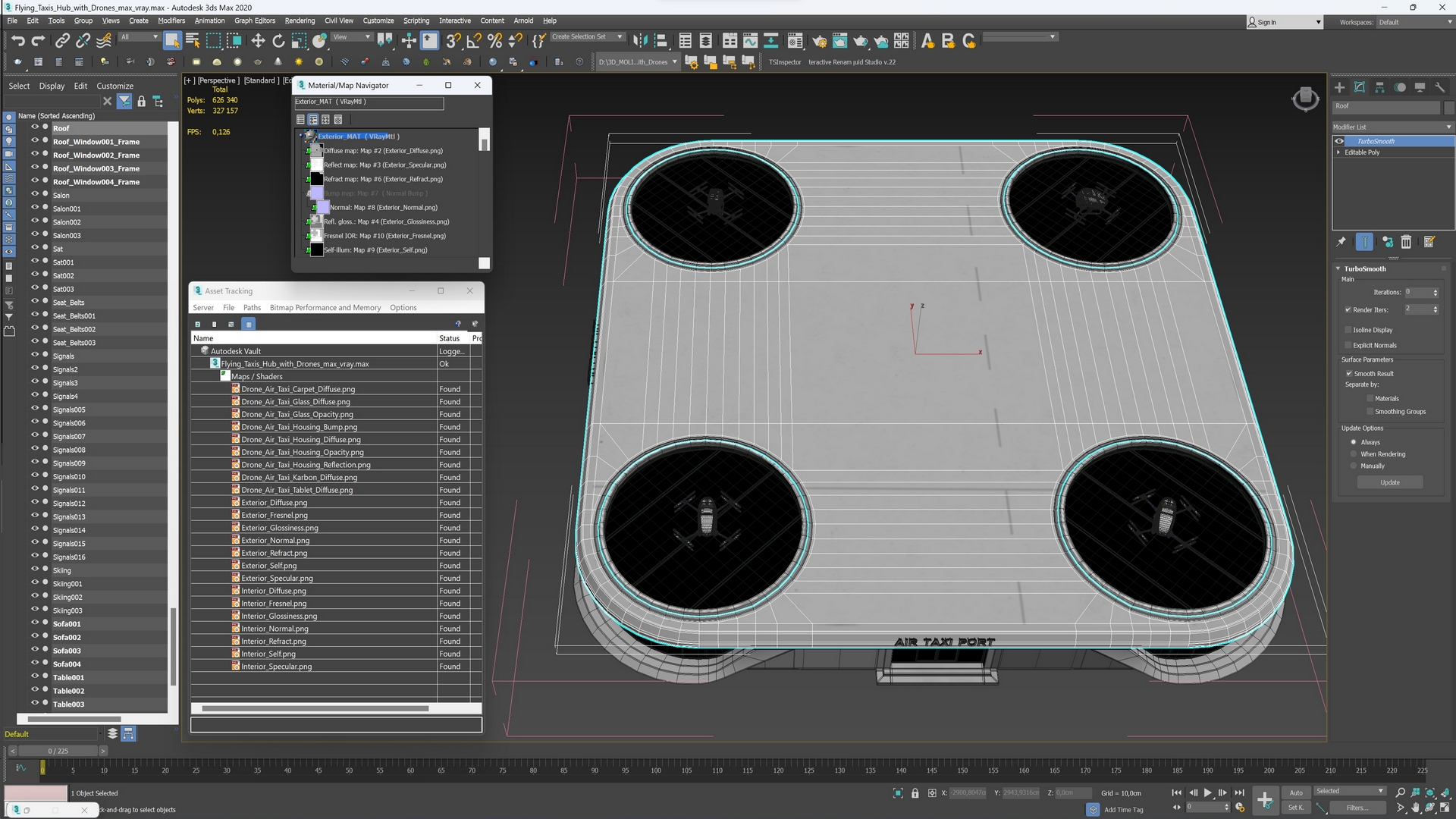Click the Mirror tool icon
This screenshot has height=819, width=1456.
pos(640,41)
